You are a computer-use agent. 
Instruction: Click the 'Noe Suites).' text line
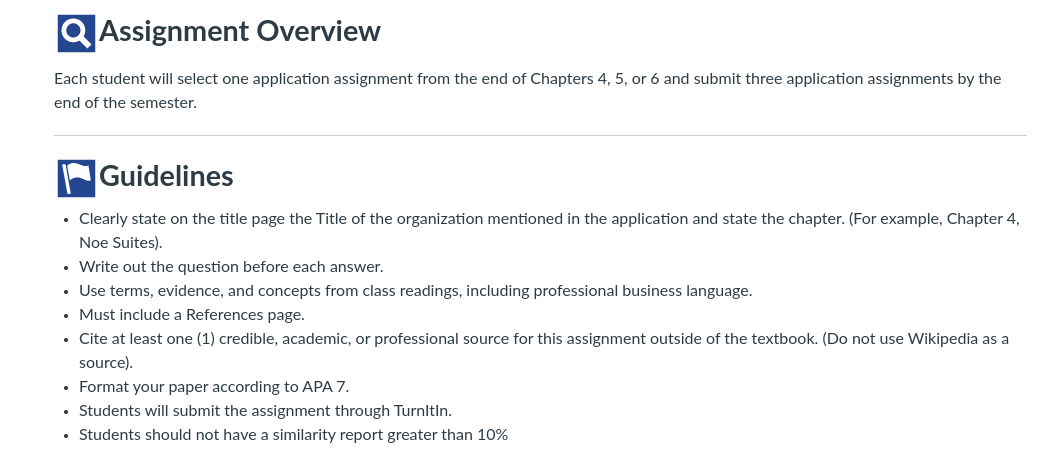point(120,243)
